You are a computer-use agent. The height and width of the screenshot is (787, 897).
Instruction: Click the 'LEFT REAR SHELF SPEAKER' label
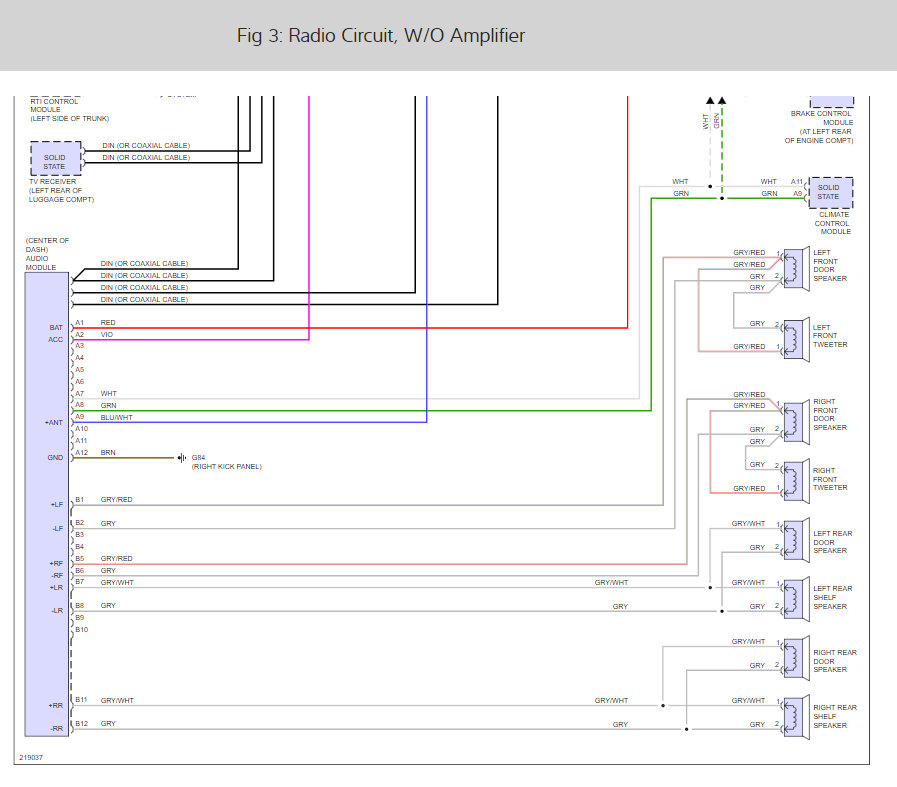833,598
